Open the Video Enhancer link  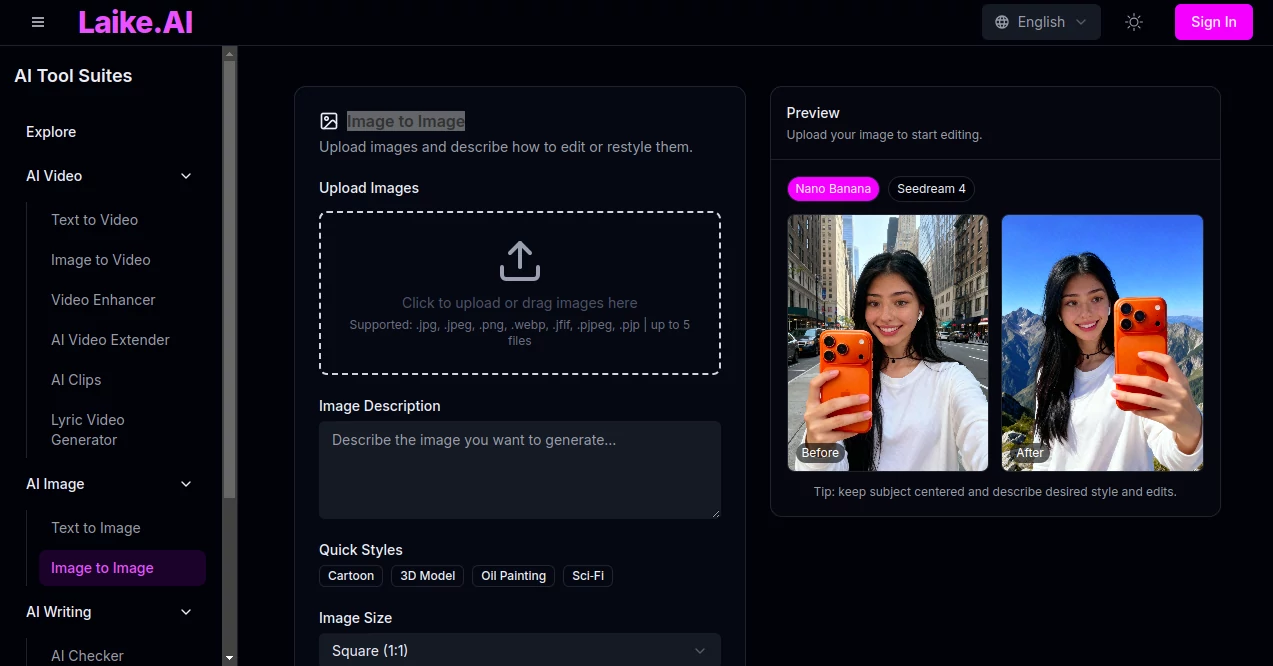(102, 299)
